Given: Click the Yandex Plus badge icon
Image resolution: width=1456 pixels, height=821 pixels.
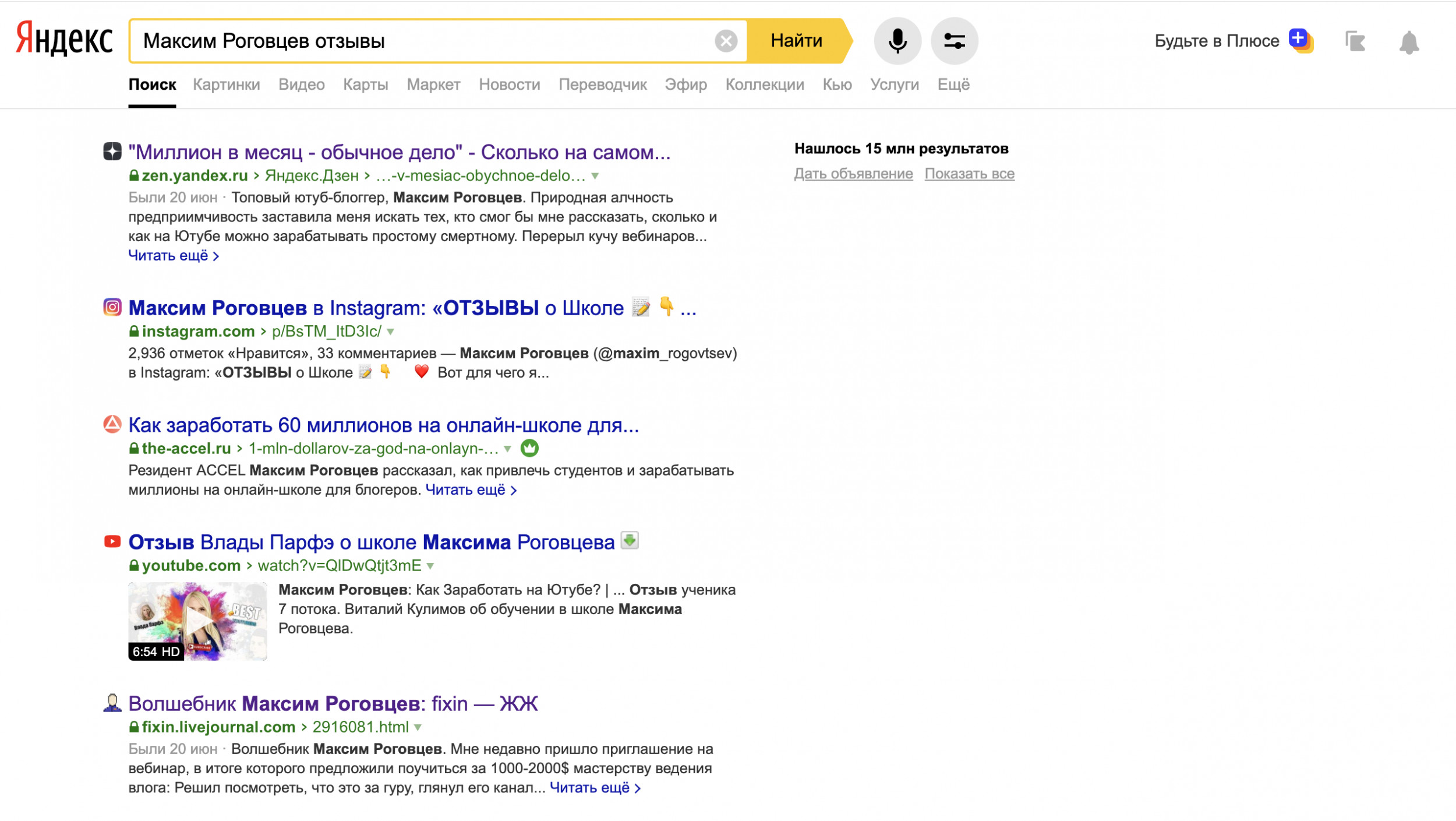Looking at the screenshot, I should click(x=1300, y=40).
